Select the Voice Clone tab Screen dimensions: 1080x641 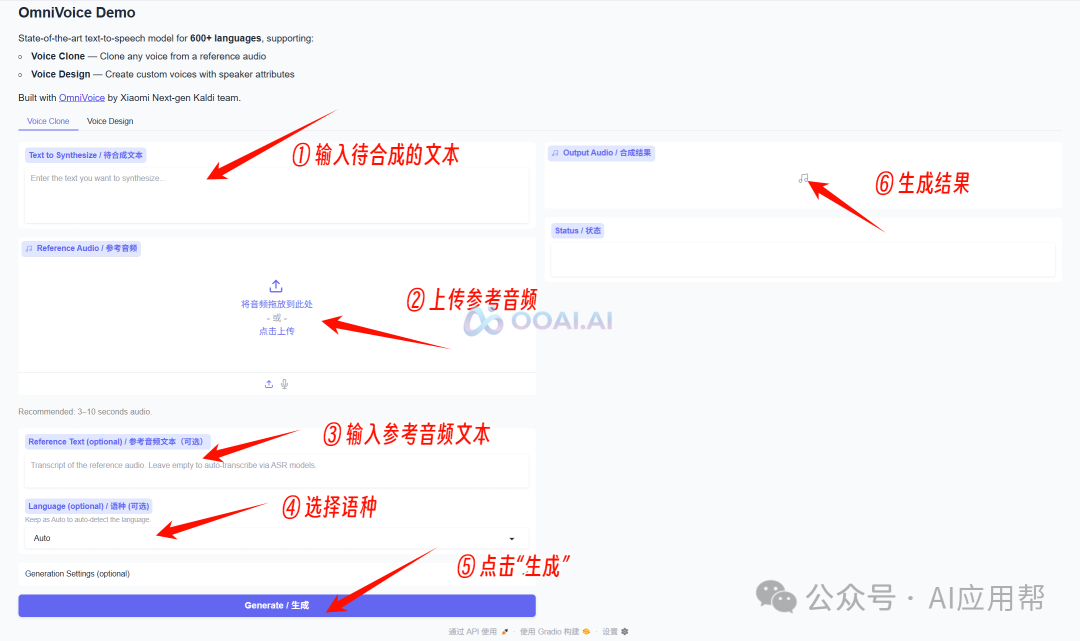[x=47, y=120]
